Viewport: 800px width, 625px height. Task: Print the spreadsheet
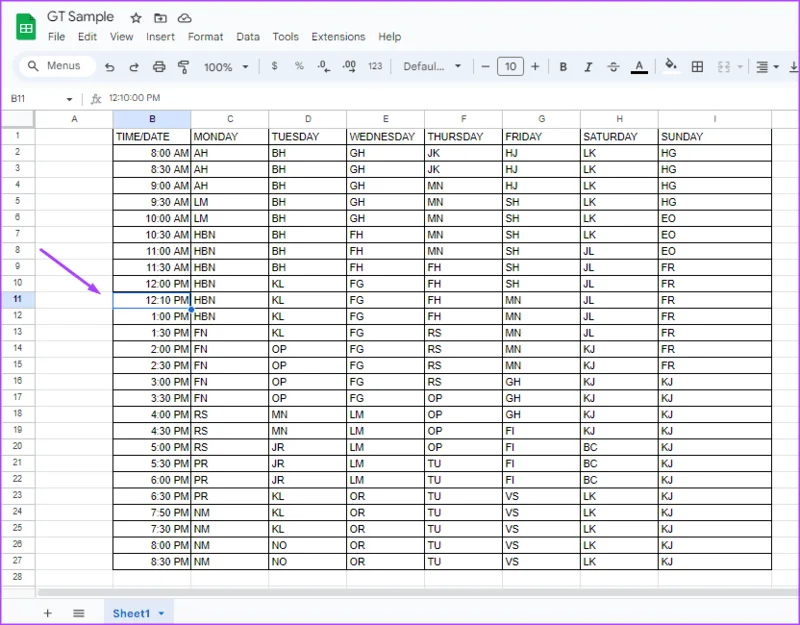coord(159,67)
